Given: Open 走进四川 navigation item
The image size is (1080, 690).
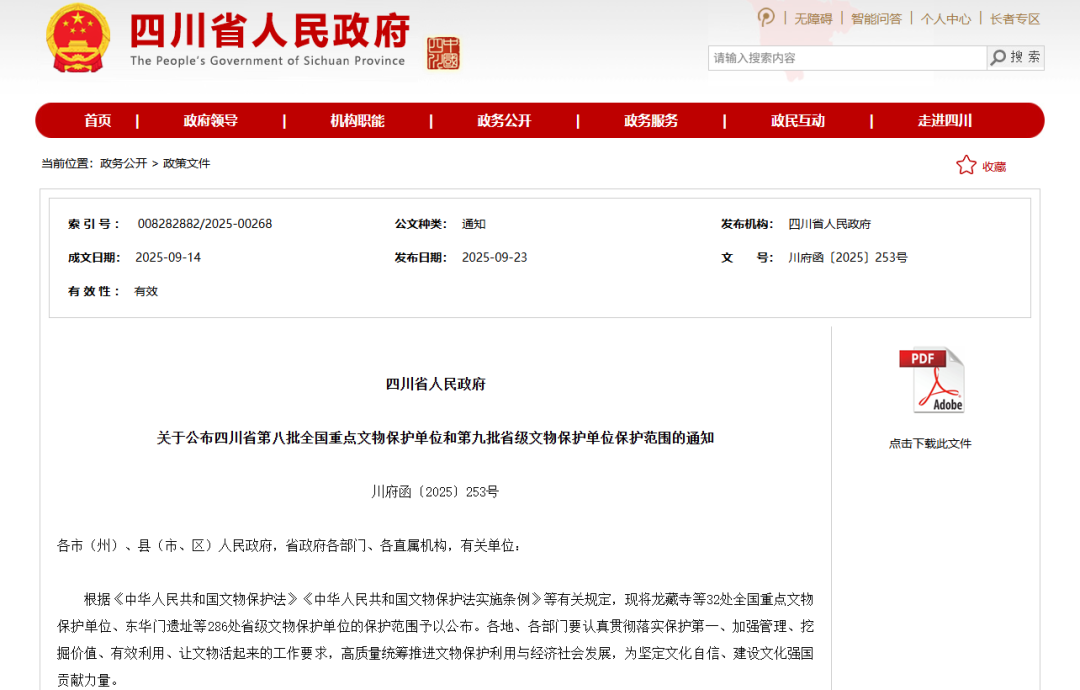Looking at the screenshot, I should coord(945,121).
